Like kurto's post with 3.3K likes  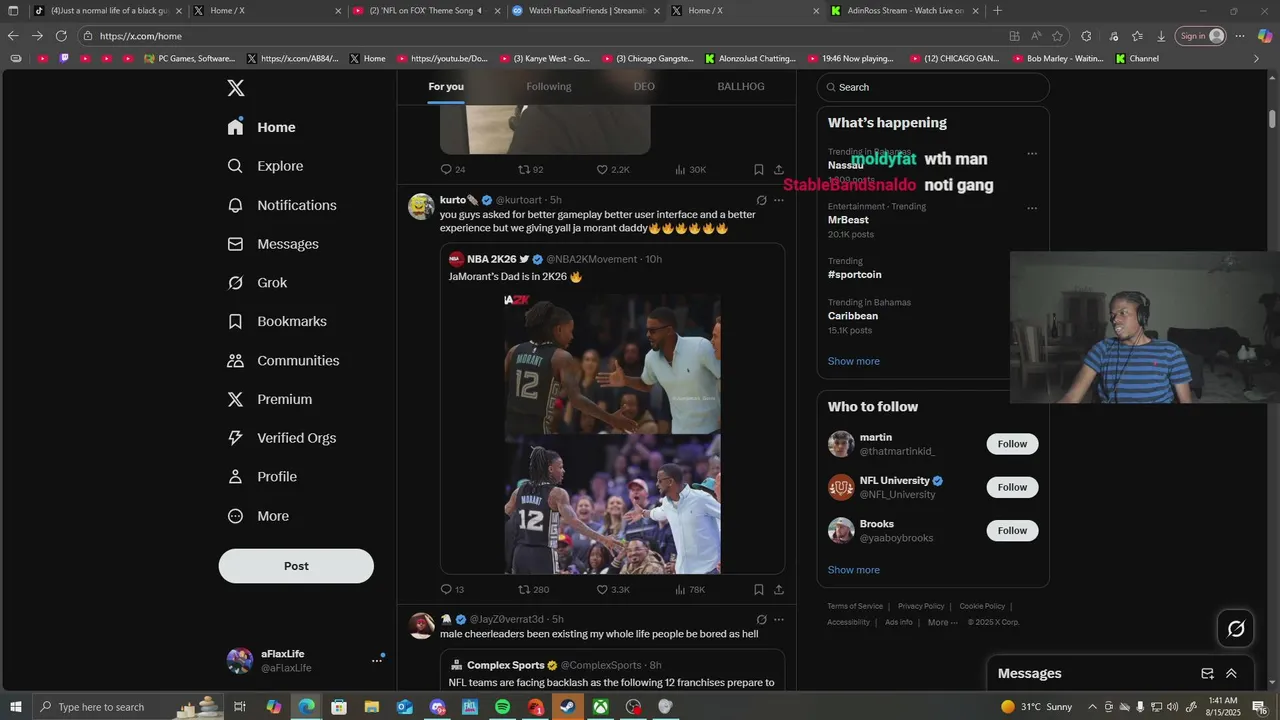pos(613,590)
